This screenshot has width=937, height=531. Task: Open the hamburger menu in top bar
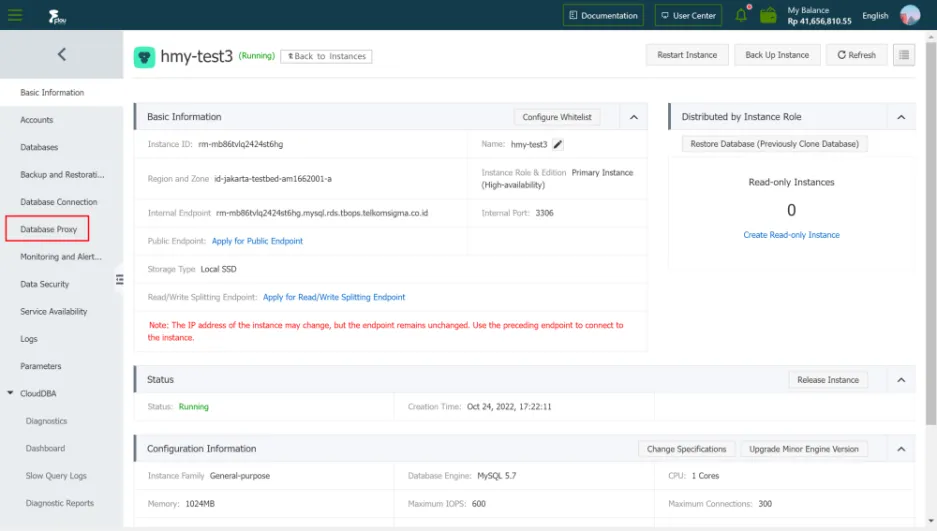[x=15, y=15]
